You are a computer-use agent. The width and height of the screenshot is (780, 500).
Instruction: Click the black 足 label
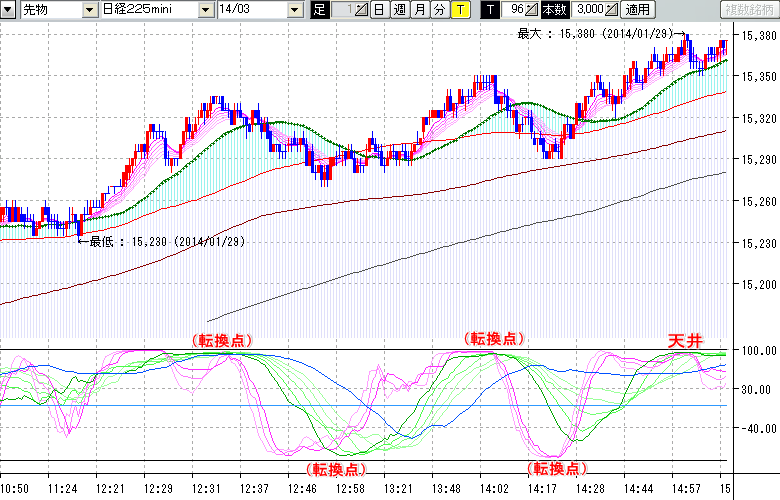320,10
